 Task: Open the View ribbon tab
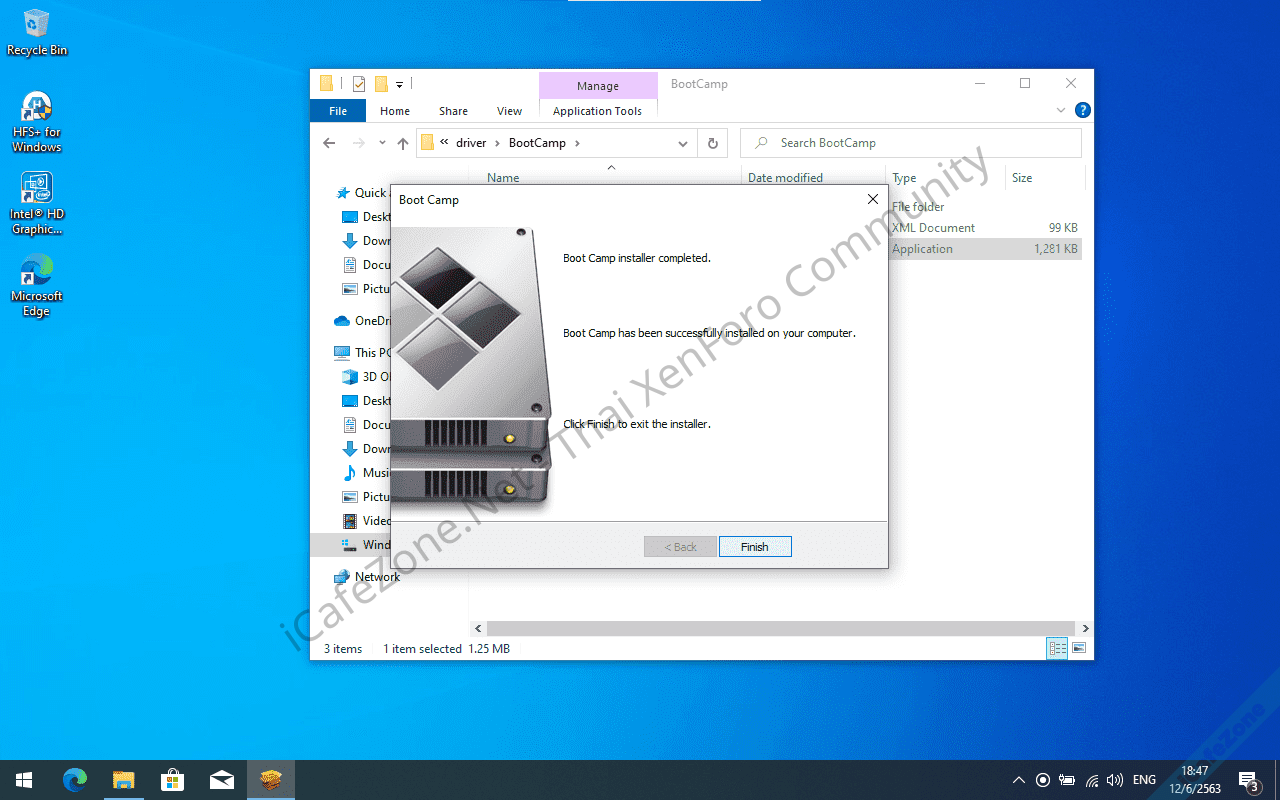509,111
